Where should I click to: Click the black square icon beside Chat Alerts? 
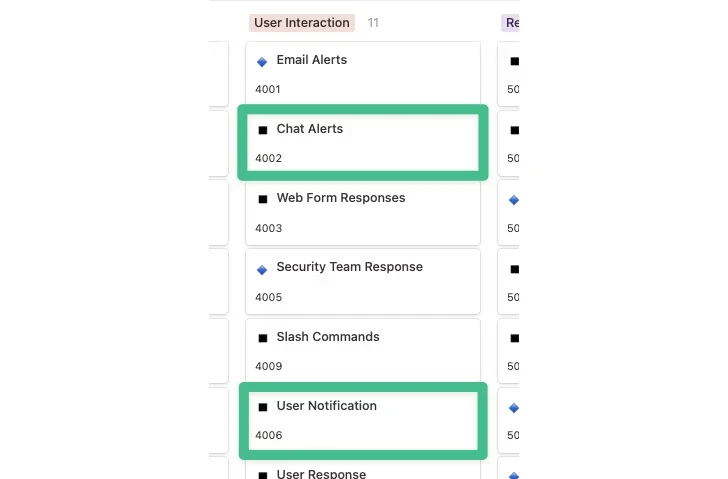[x=263, y=130]
